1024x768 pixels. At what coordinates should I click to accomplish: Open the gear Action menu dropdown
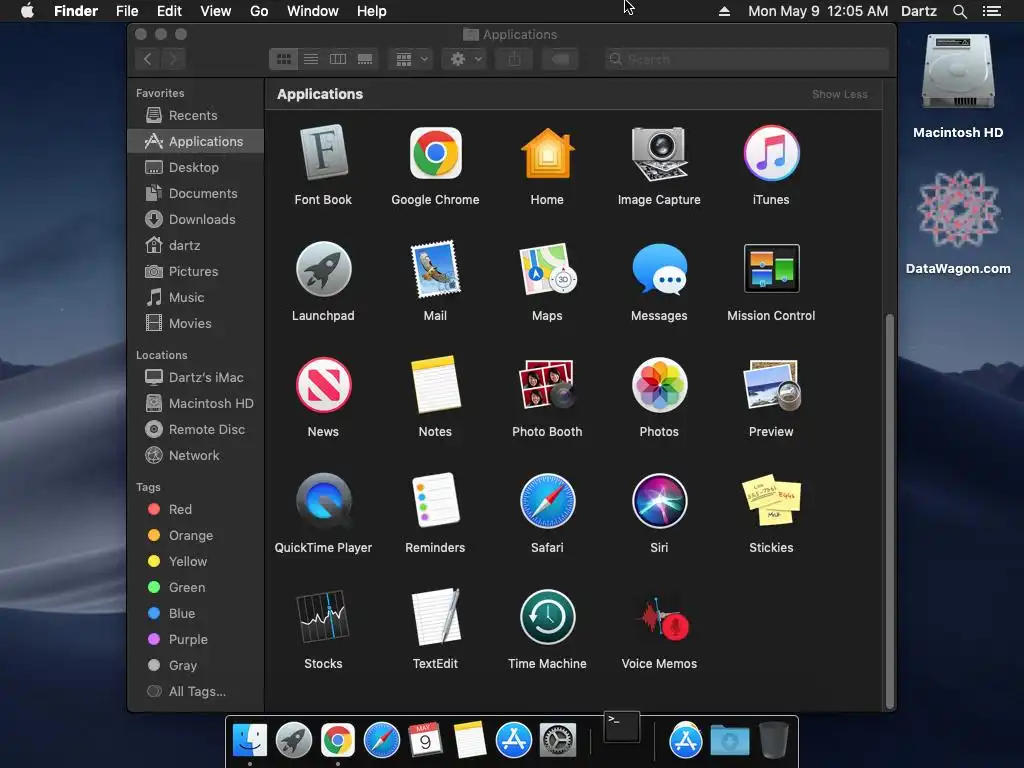[465, 59]
